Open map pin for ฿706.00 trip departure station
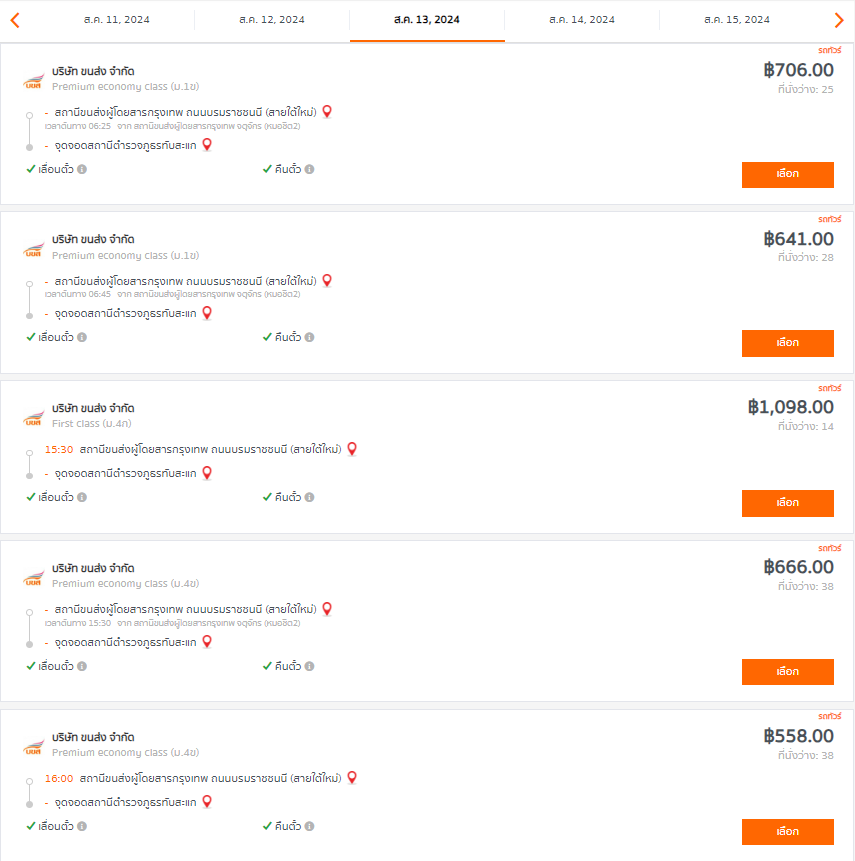Image resolution: width=855 pixels, height=861 pixels. tap(327, 111)
